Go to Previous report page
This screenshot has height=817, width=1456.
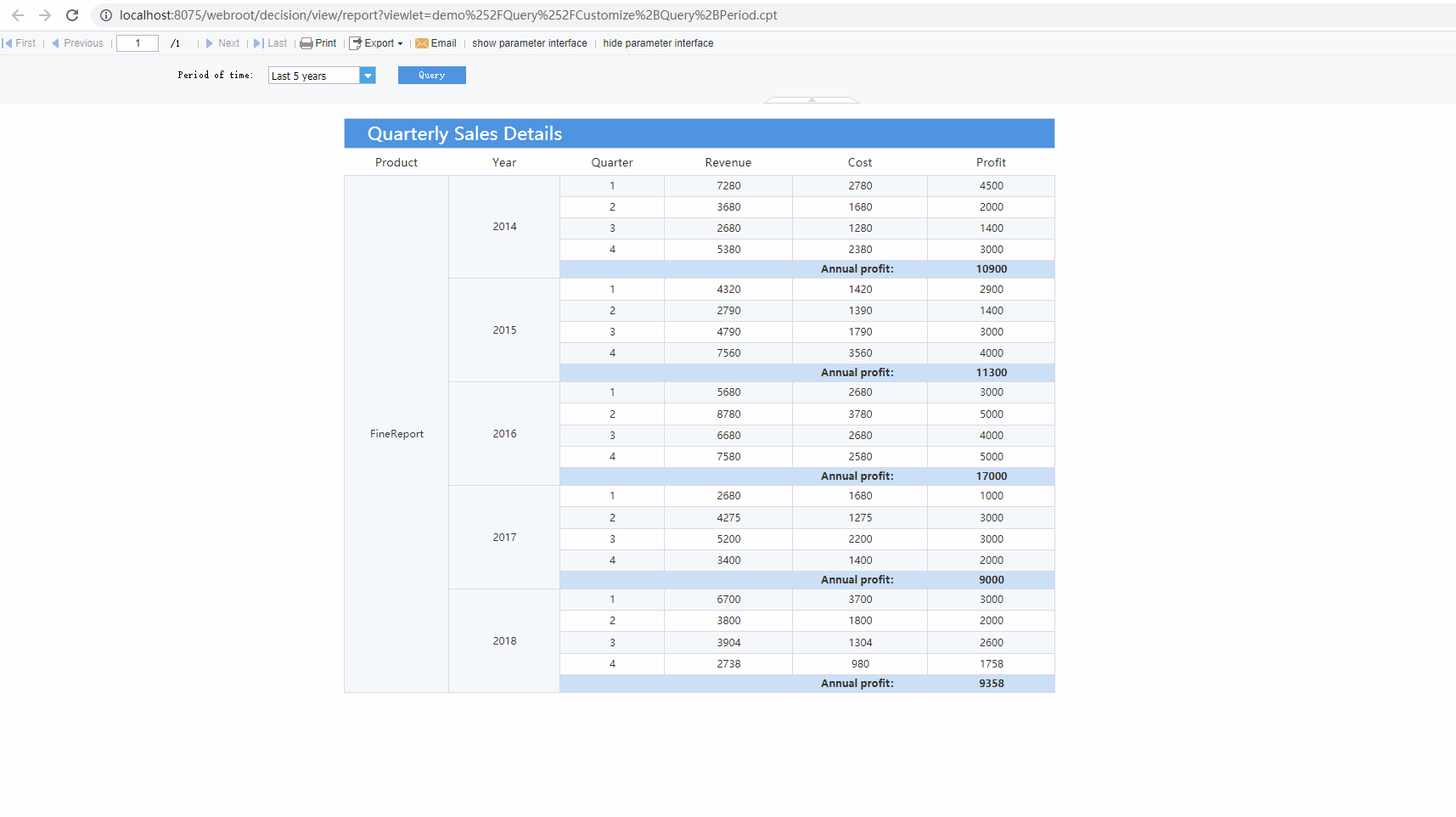click(77, 43)
